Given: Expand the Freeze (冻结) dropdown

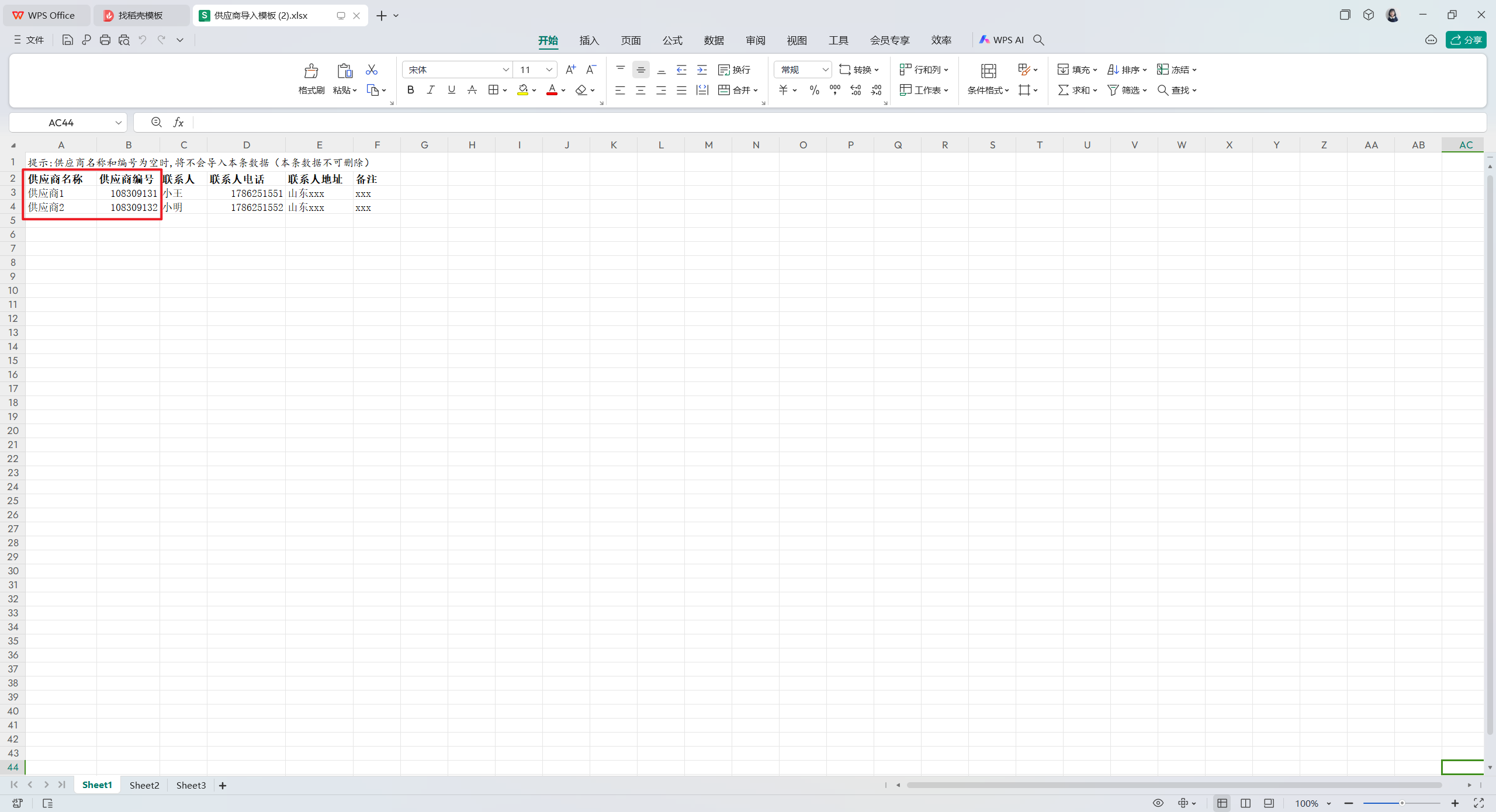Looking at the screenshot, I should (1194, 70).
